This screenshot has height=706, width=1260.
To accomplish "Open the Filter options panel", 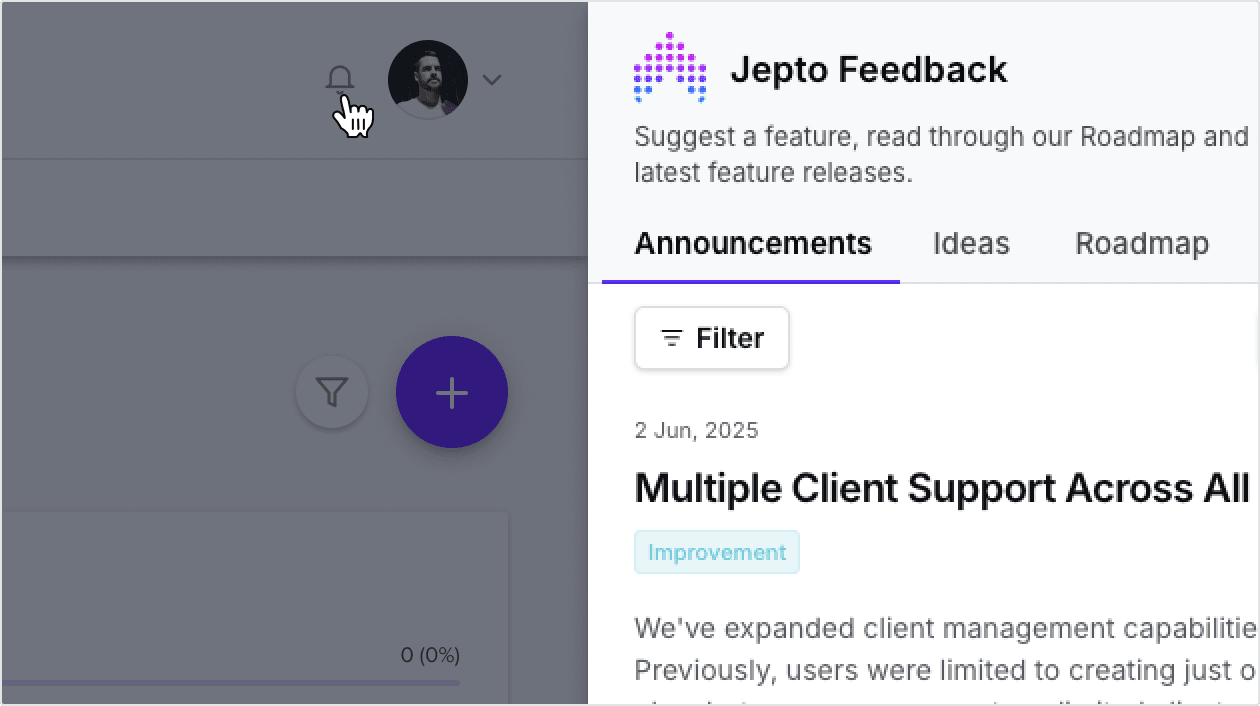I will click(711, 338).
